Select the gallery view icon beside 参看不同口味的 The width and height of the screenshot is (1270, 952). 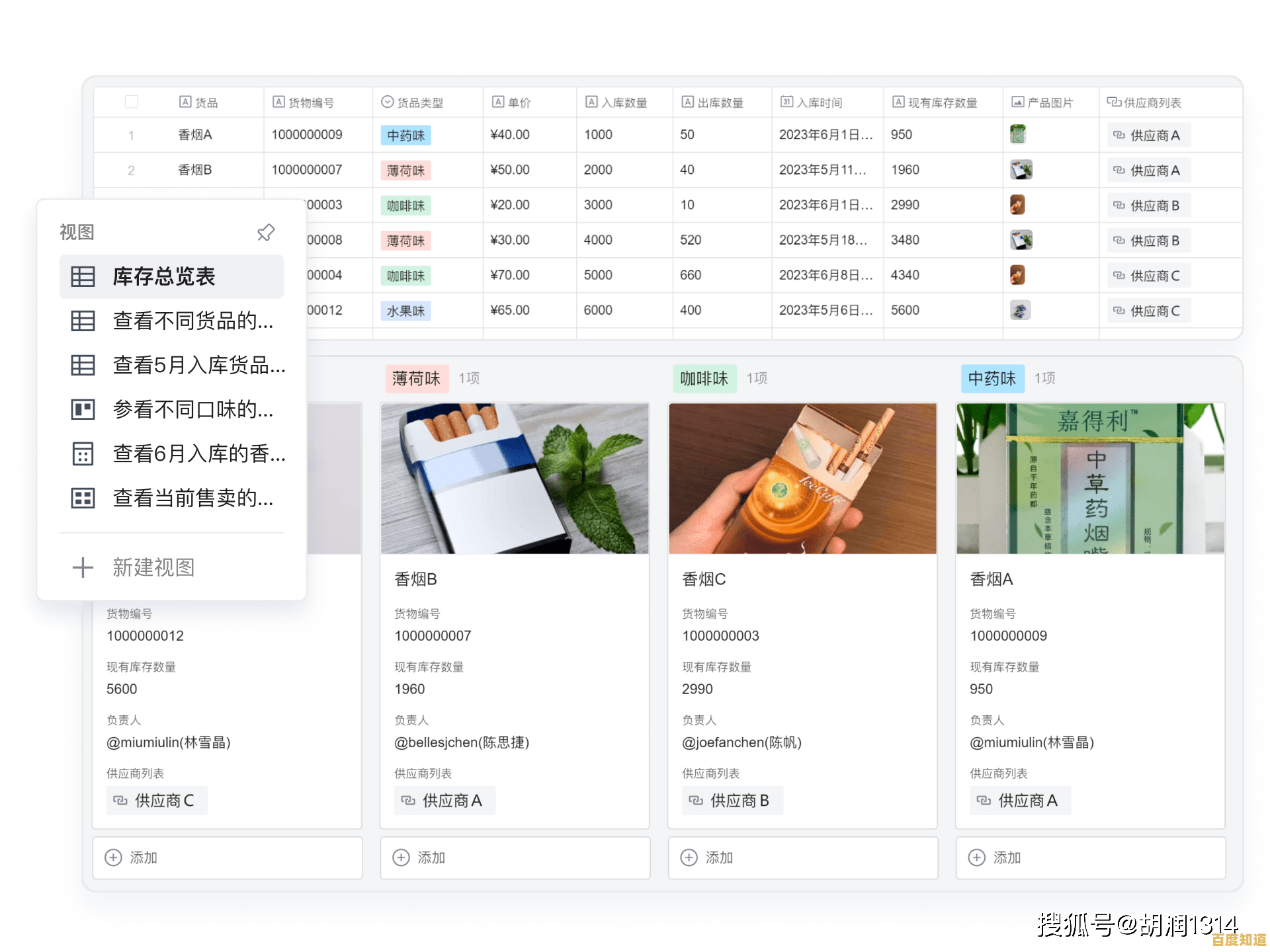pos(83,410)
